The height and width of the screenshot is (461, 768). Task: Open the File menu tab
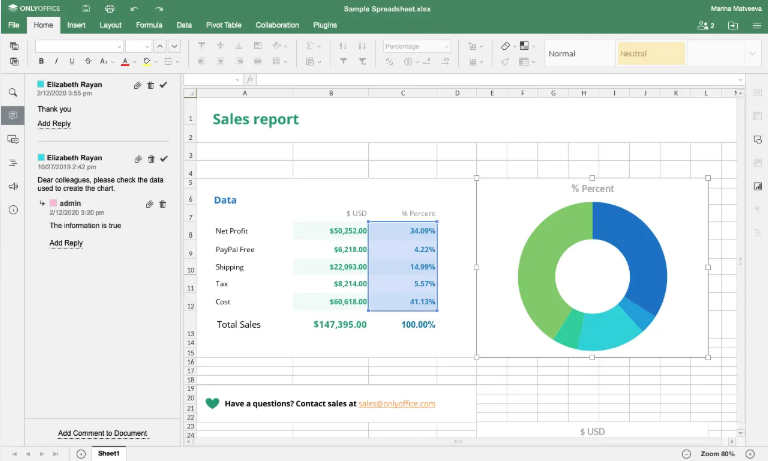[x=14, y=25]
